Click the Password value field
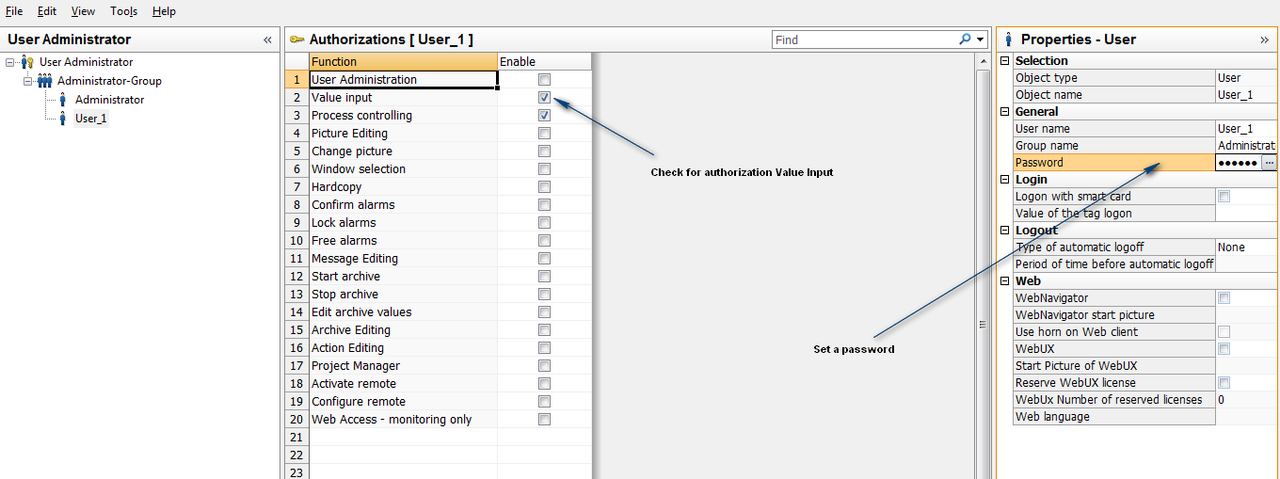Image resolution: width=1280 pixels, height=479 pixels. 1237,163
